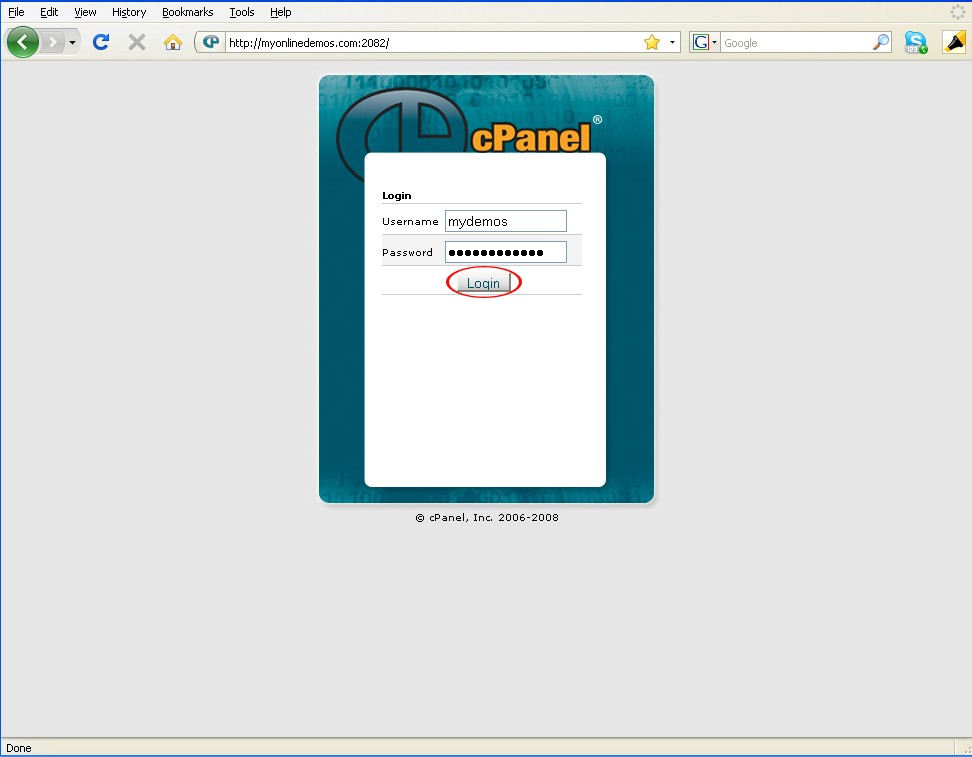
Task: Click the Forward arrow button
Action: pos(53,42)
